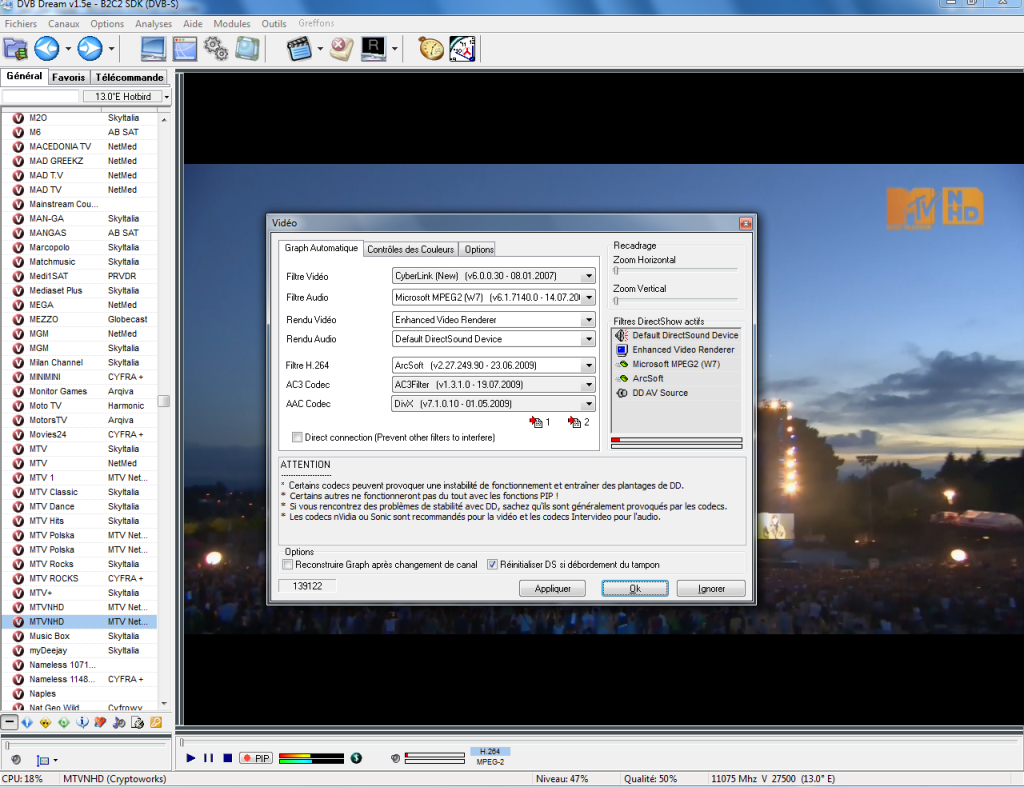
Task: Click the green circular icon beside level meter
Action: pos(356,758)
